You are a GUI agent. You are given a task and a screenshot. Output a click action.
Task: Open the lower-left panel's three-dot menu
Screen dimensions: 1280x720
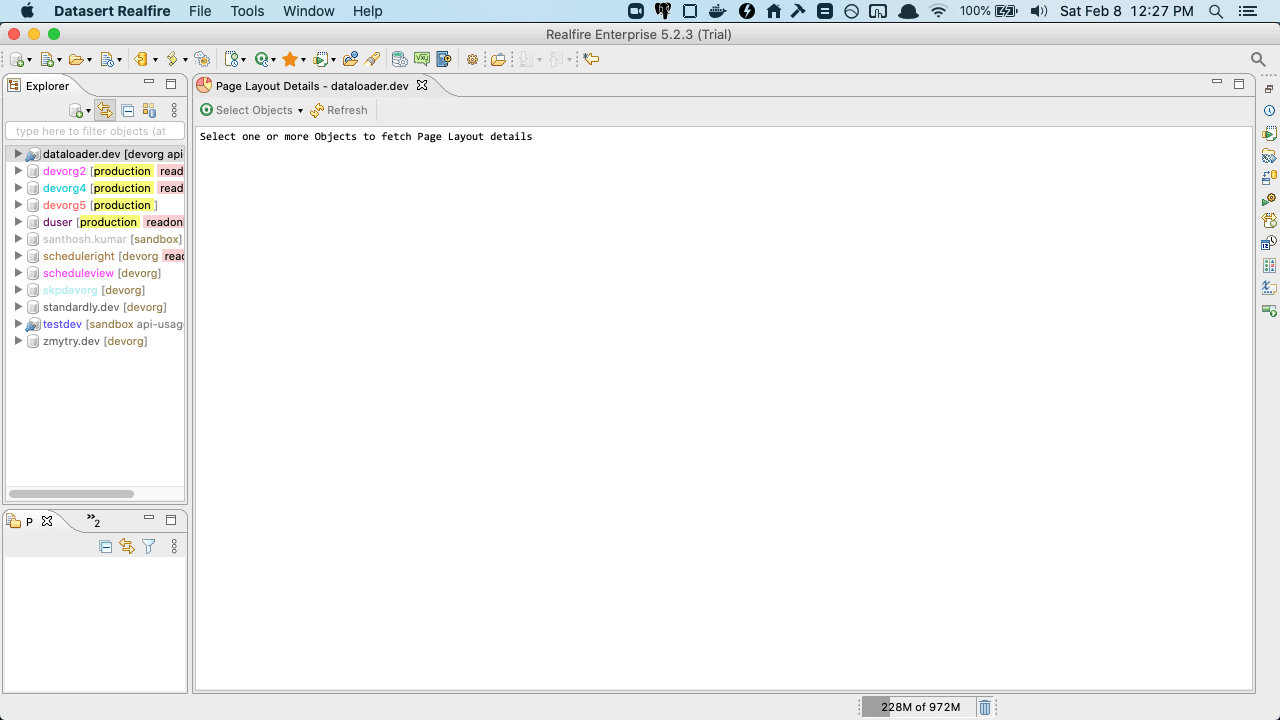(174, 546)
